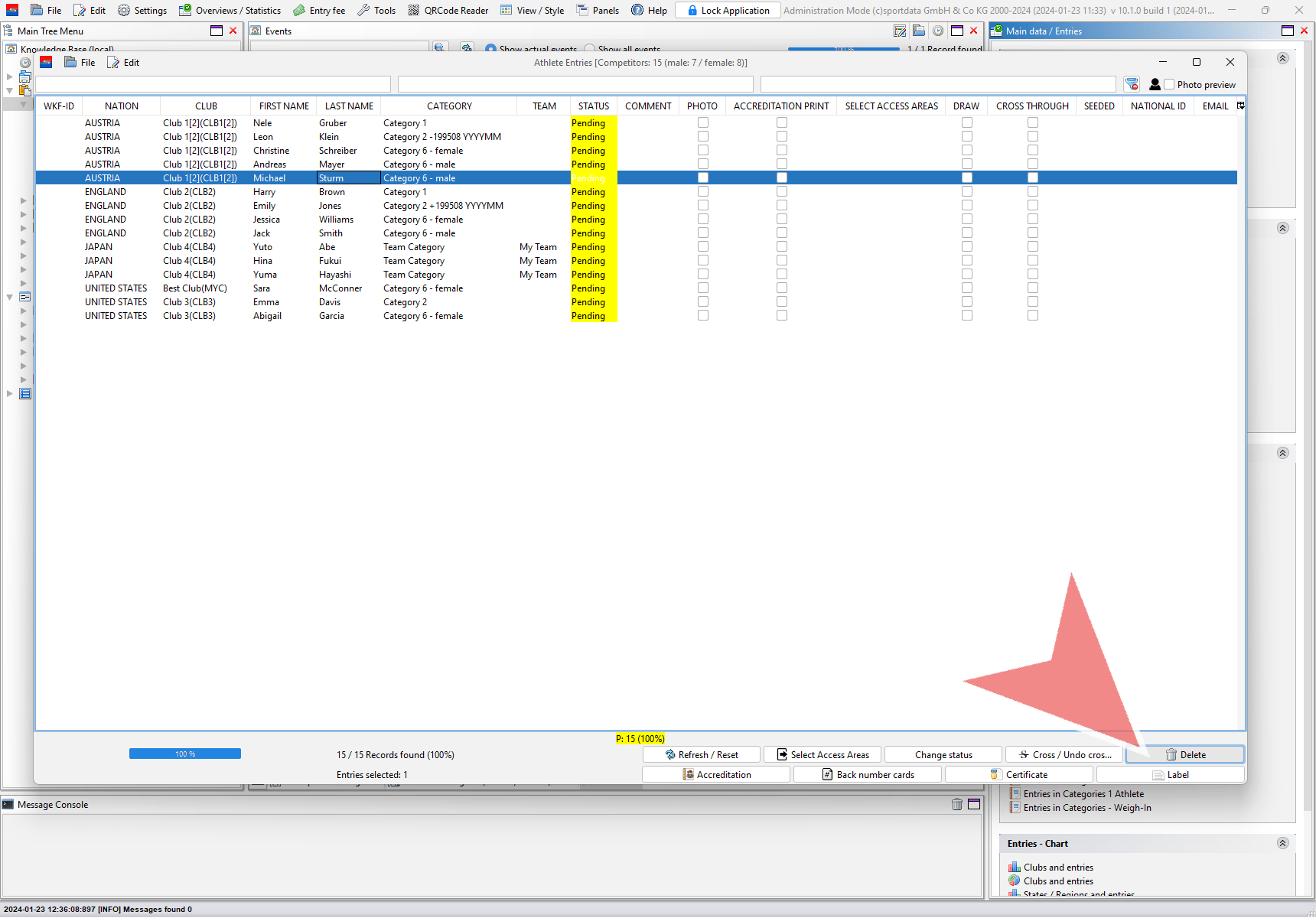
Task: Open Clubs and entries bar chart
Action: pyautogui.click(x=1058, y=868)
